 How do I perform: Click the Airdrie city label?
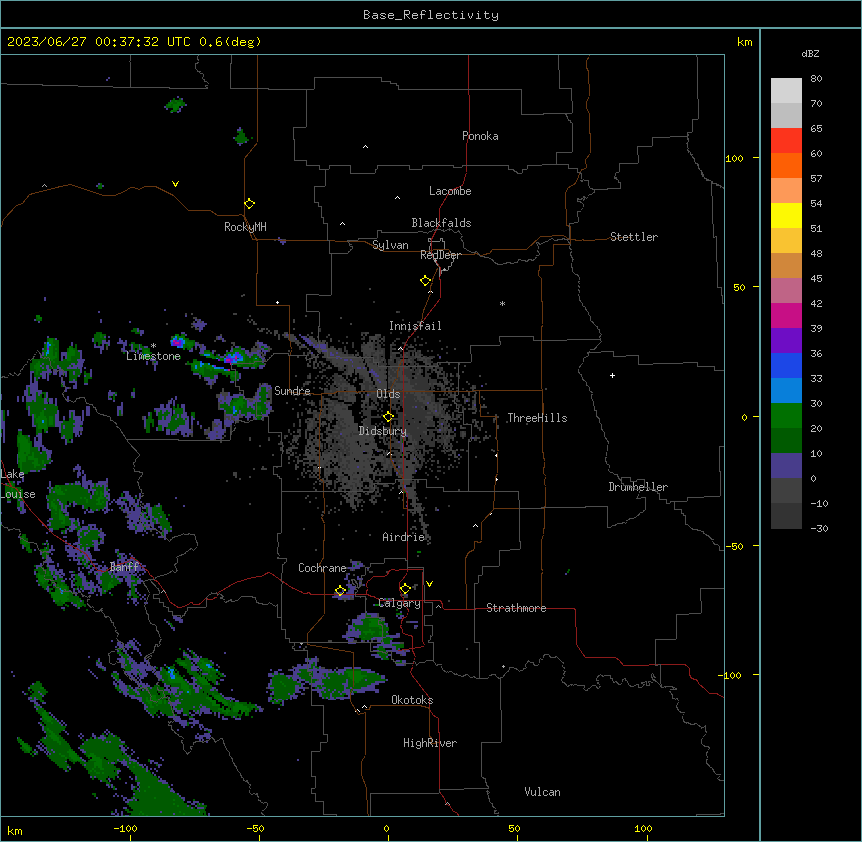[404, 537]
